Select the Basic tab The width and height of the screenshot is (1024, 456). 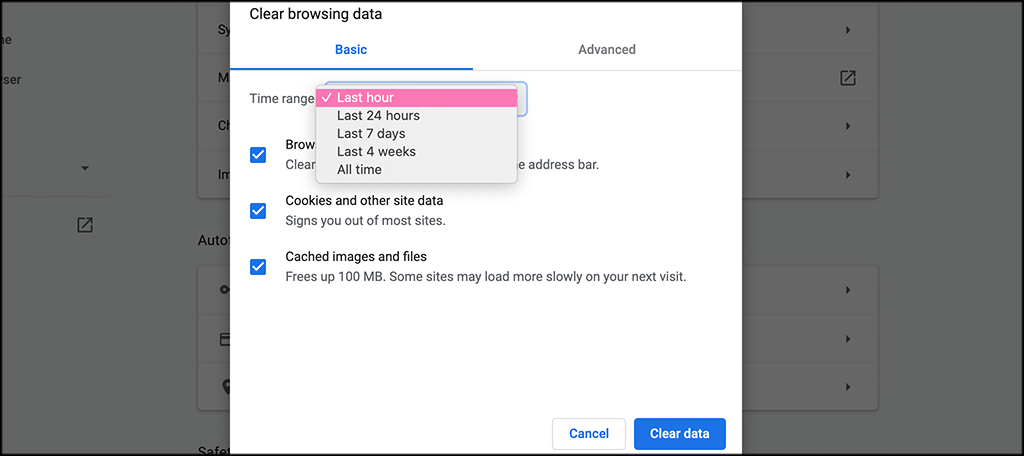351,50
